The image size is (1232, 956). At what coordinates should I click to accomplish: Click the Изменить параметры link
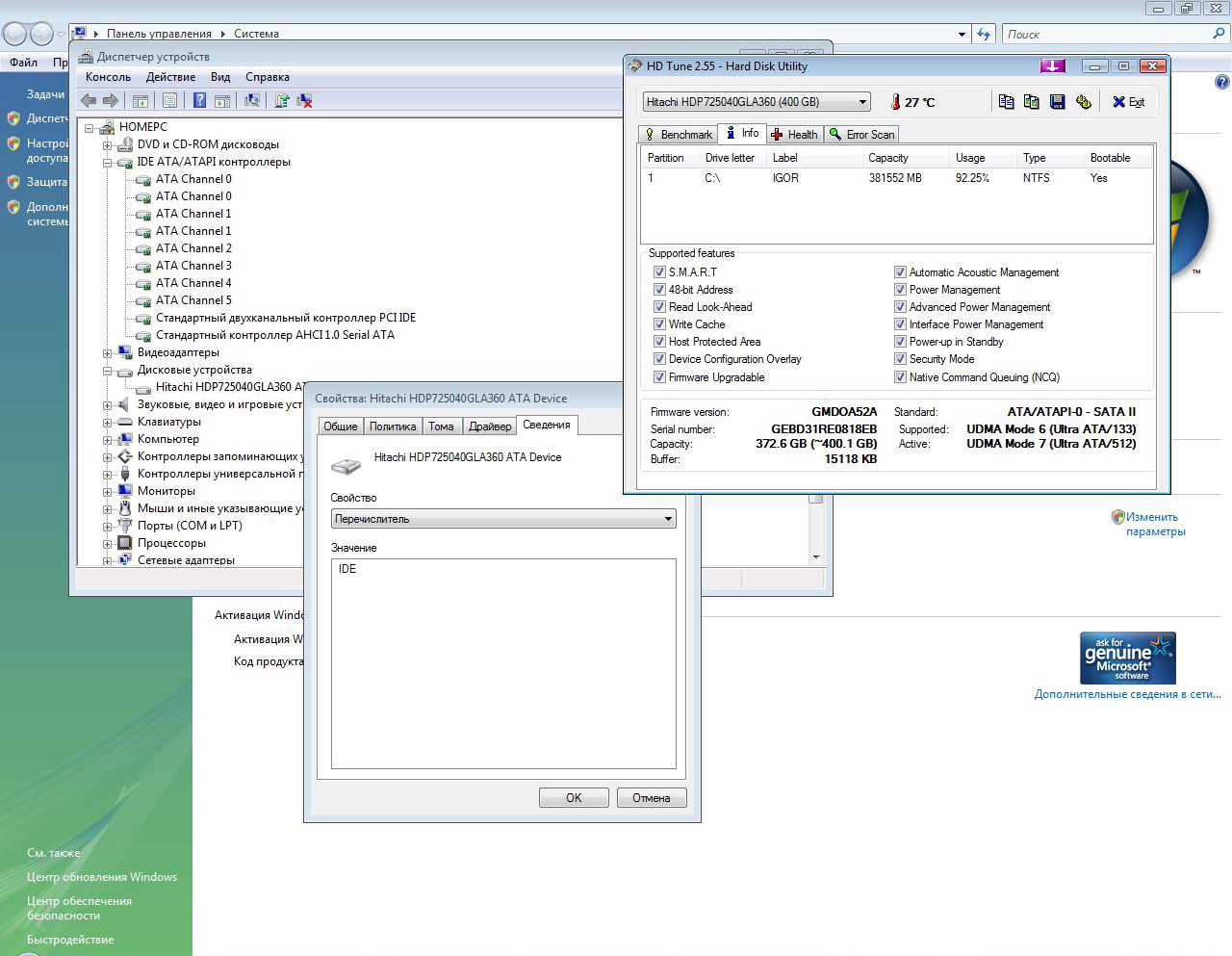point(1155,524)
